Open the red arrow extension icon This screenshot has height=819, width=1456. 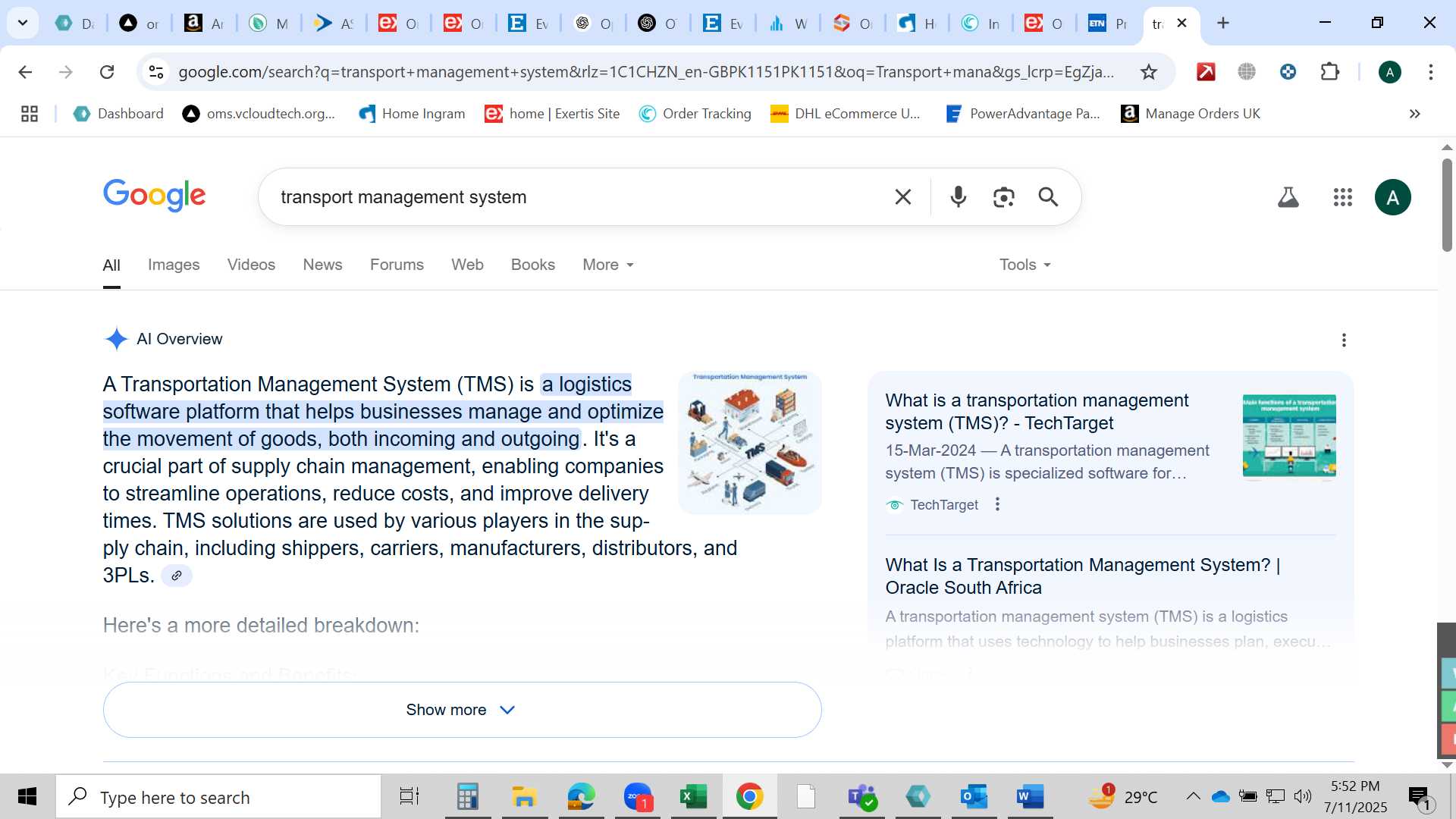1206,72
